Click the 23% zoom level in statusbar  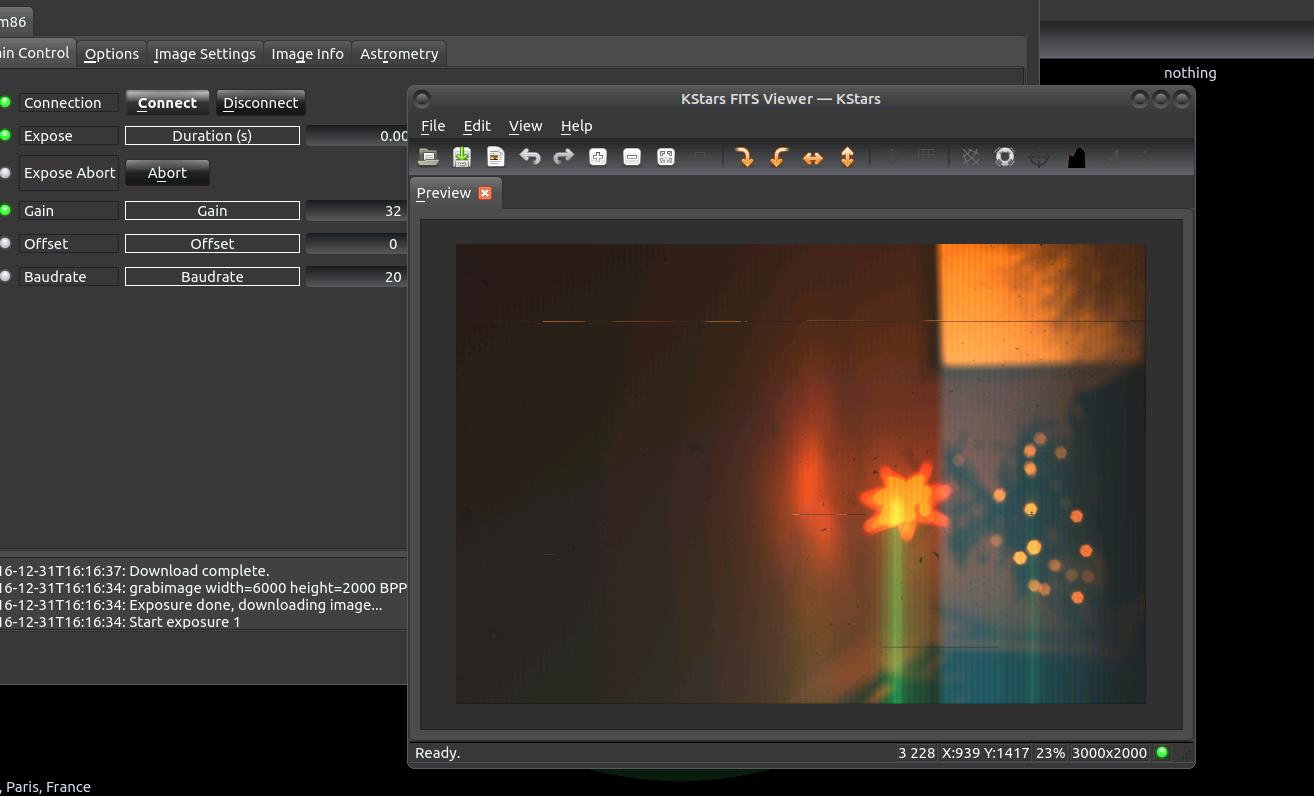[1050, 753]
